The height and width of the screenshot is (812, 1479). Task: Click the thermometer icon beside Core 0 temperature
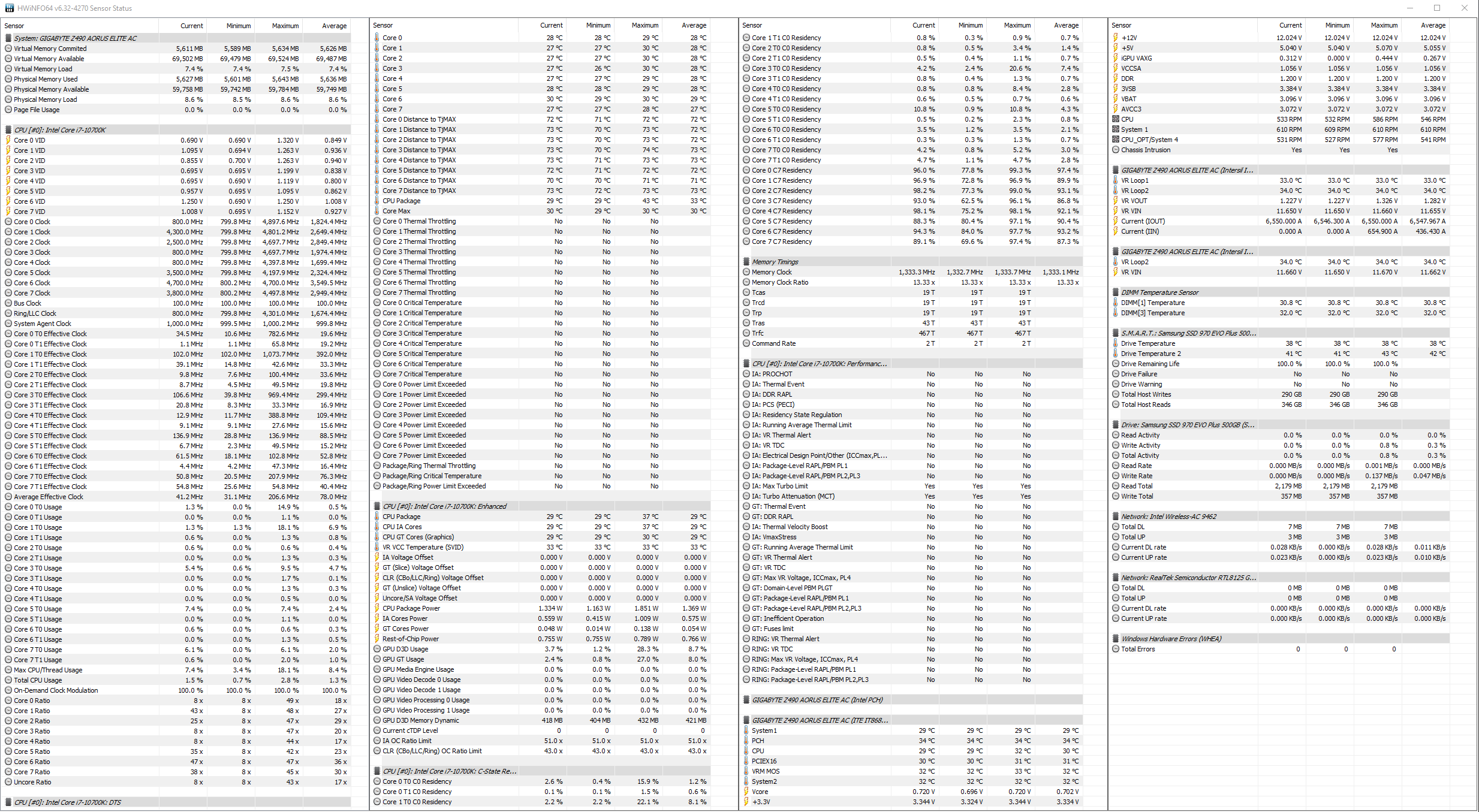pos(377,38)
